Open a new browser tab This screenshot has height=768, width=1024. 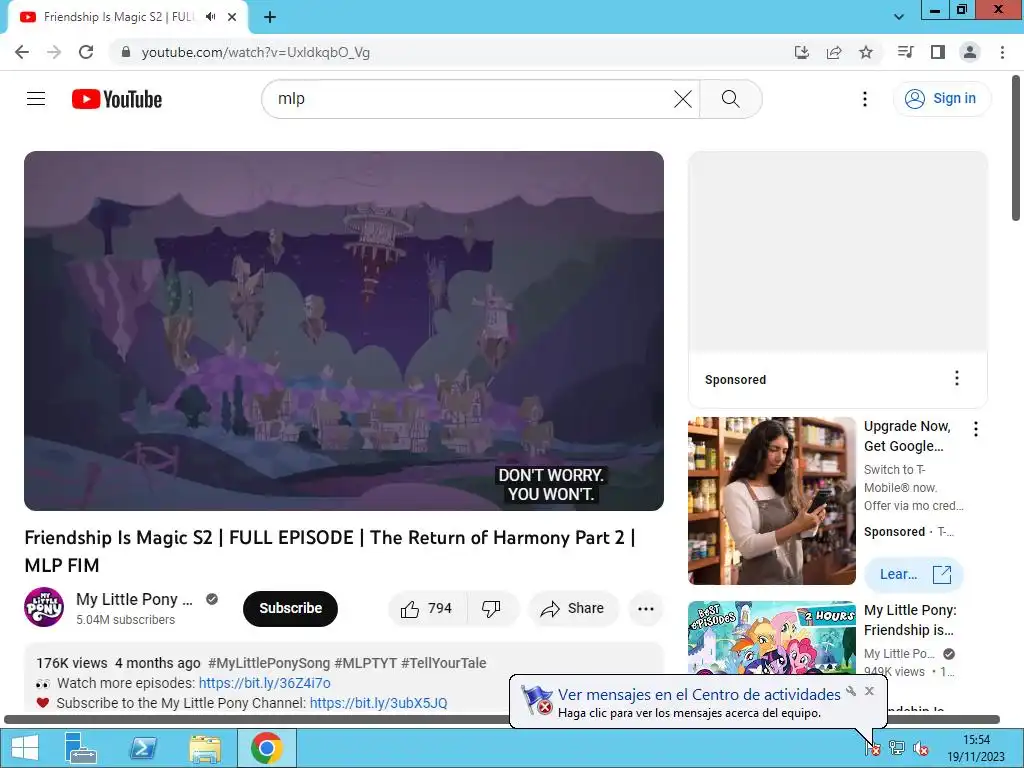tap(270, 17)
